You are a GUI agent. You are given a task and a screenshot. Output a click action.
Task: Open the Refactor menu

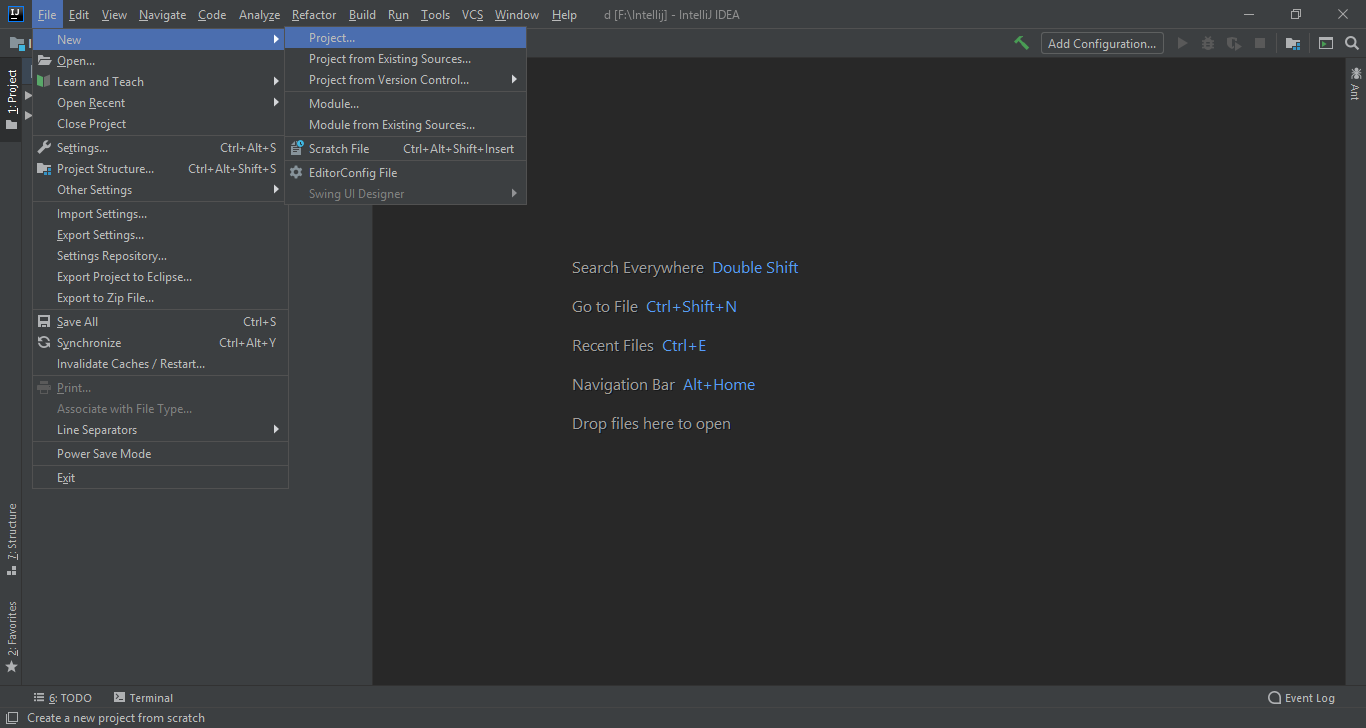coord(314,15)
